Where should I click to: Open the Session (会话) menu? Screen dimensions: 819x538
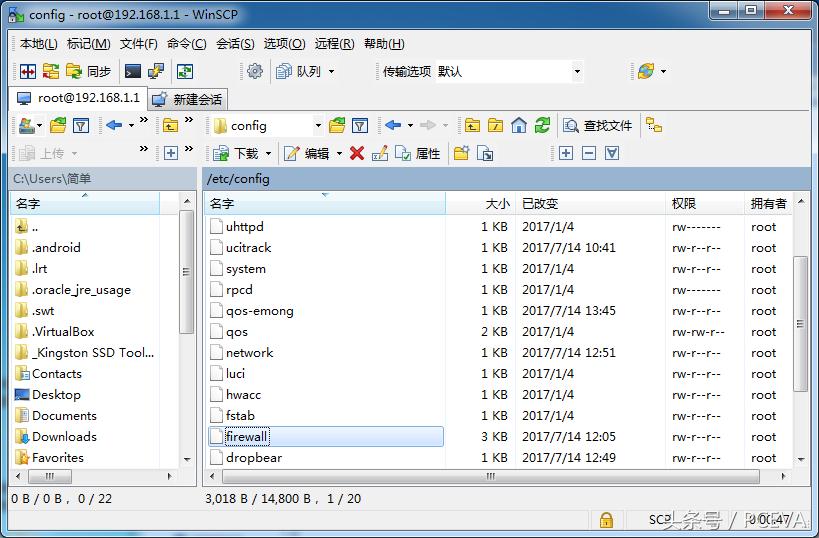235,44
